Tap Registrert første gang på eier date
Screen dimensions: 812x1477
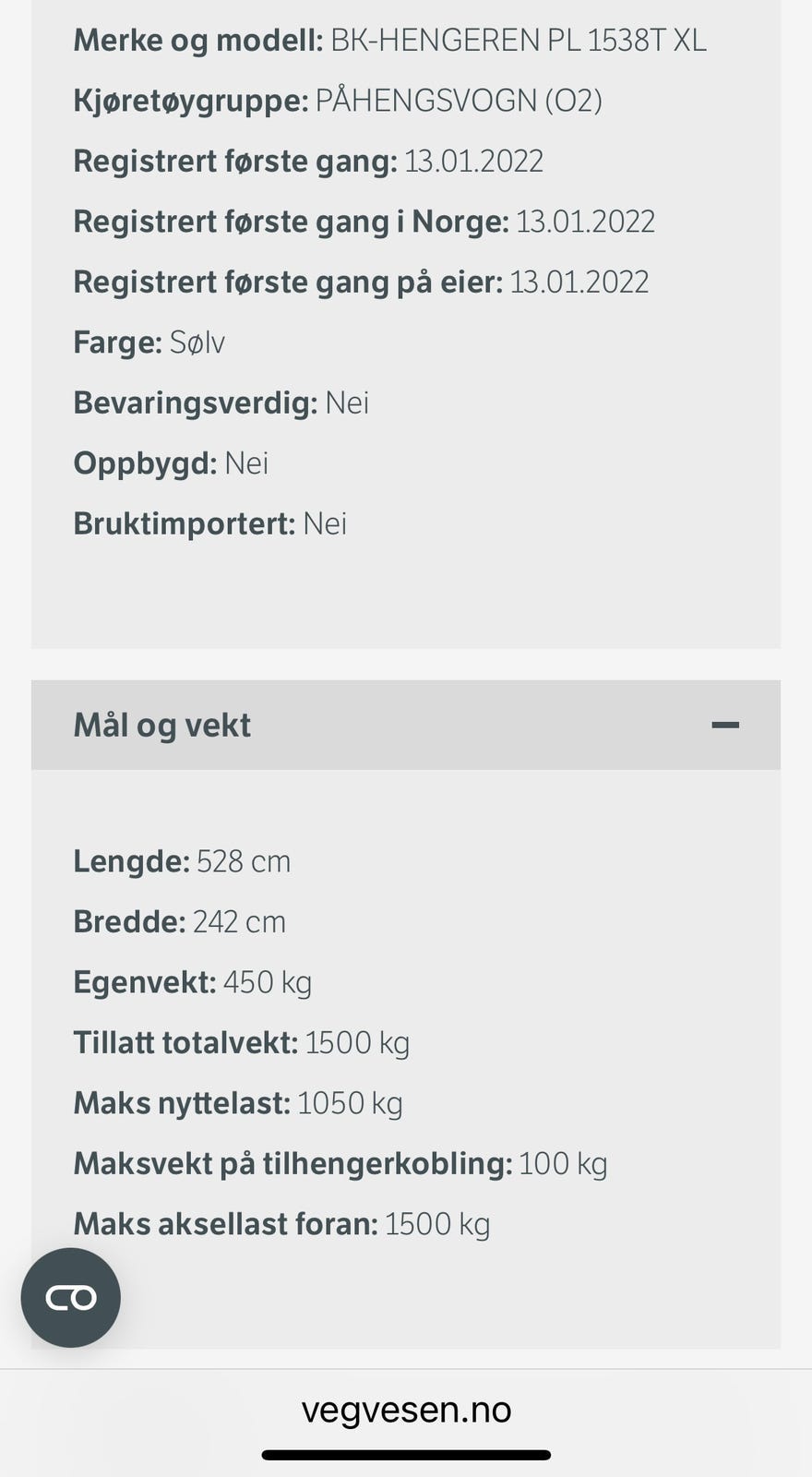point(579,282)
